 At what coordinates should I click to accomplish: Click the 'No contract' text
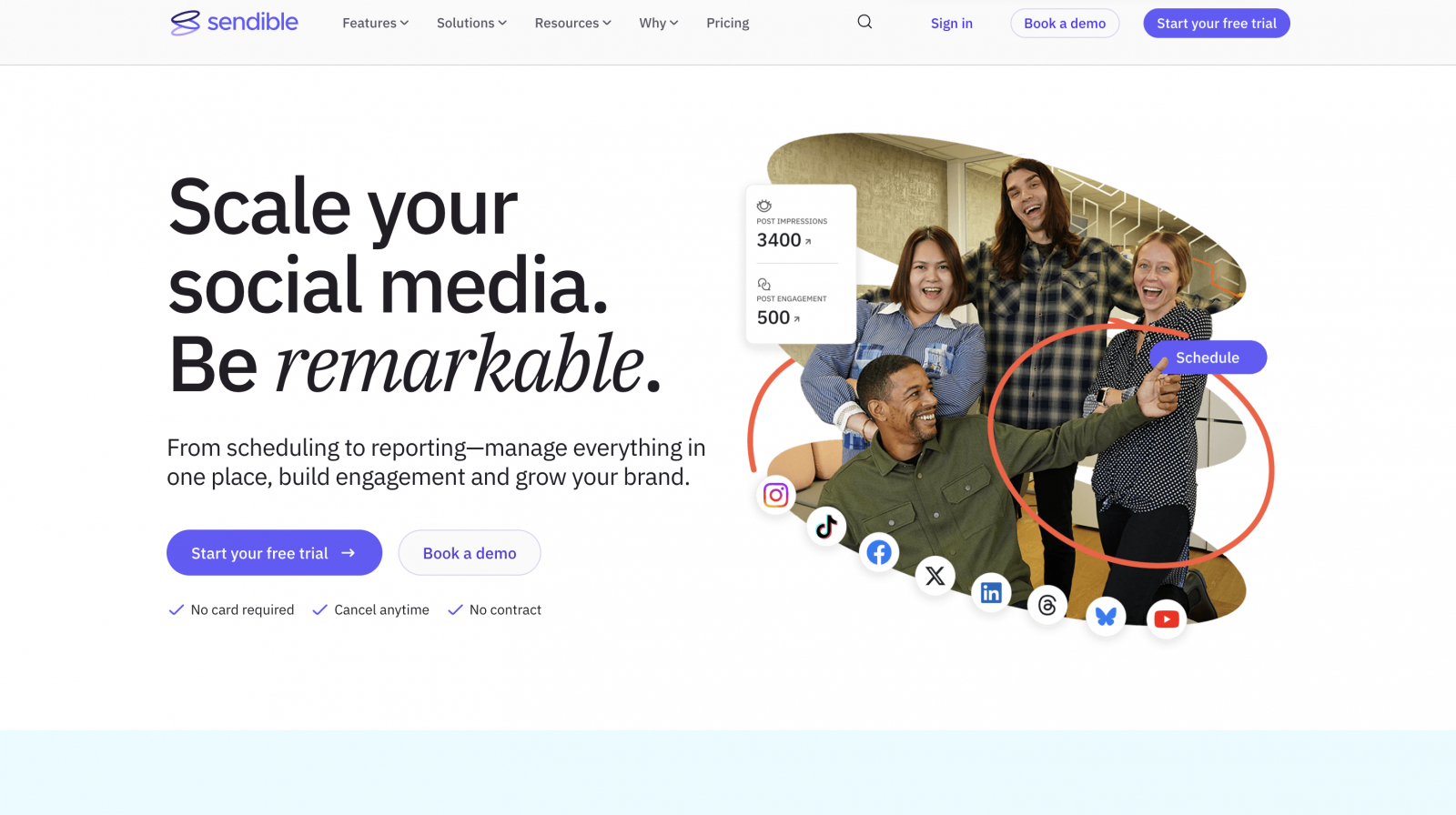[x=505, y=609]
